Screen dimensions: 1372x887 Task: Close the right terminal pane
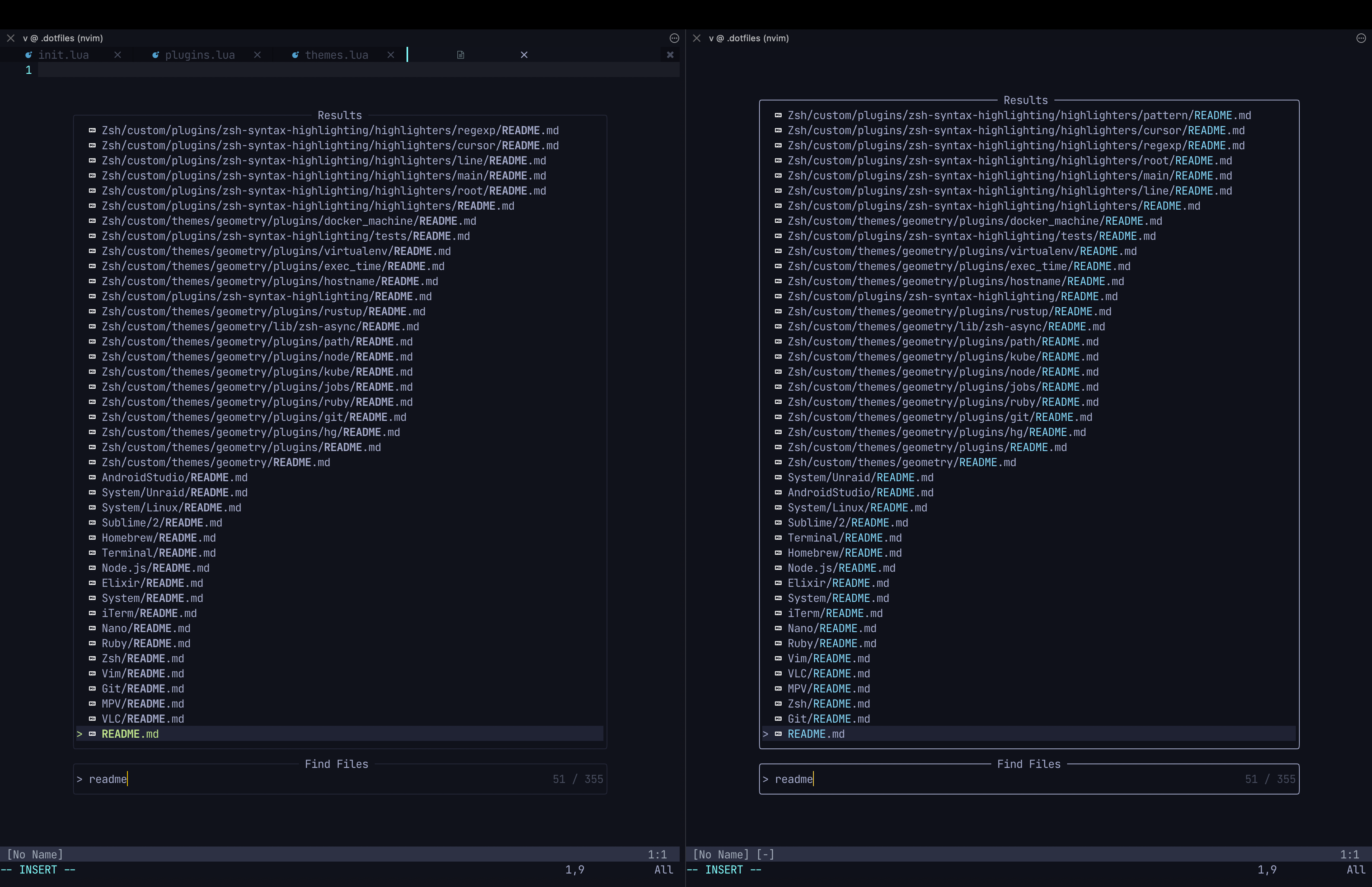697,38
